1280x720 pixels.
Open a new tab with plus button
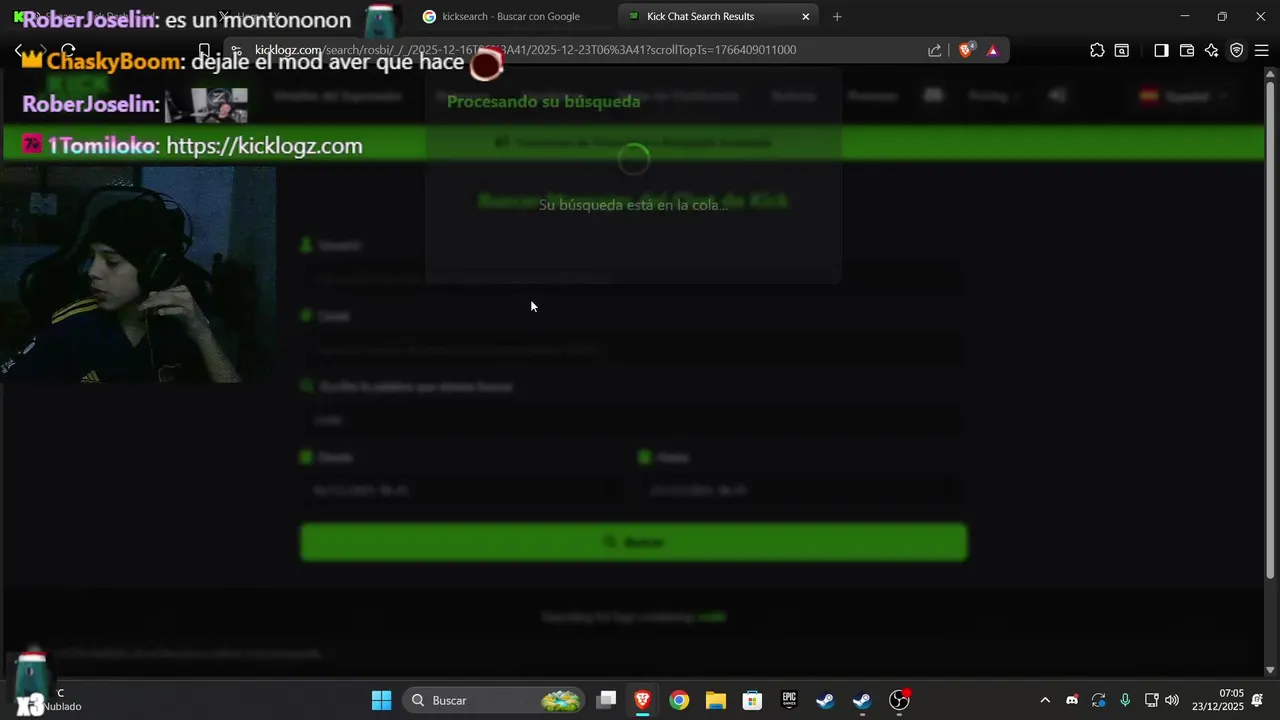coord(837,16)
